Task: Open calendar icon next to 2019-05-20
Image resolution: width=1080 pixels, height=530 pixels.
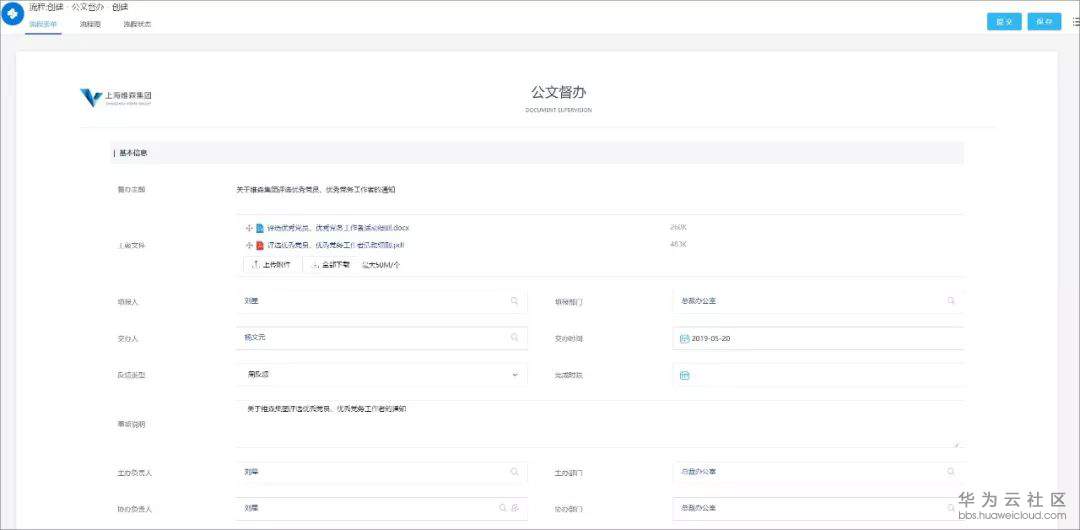Action: coord(685,338)
